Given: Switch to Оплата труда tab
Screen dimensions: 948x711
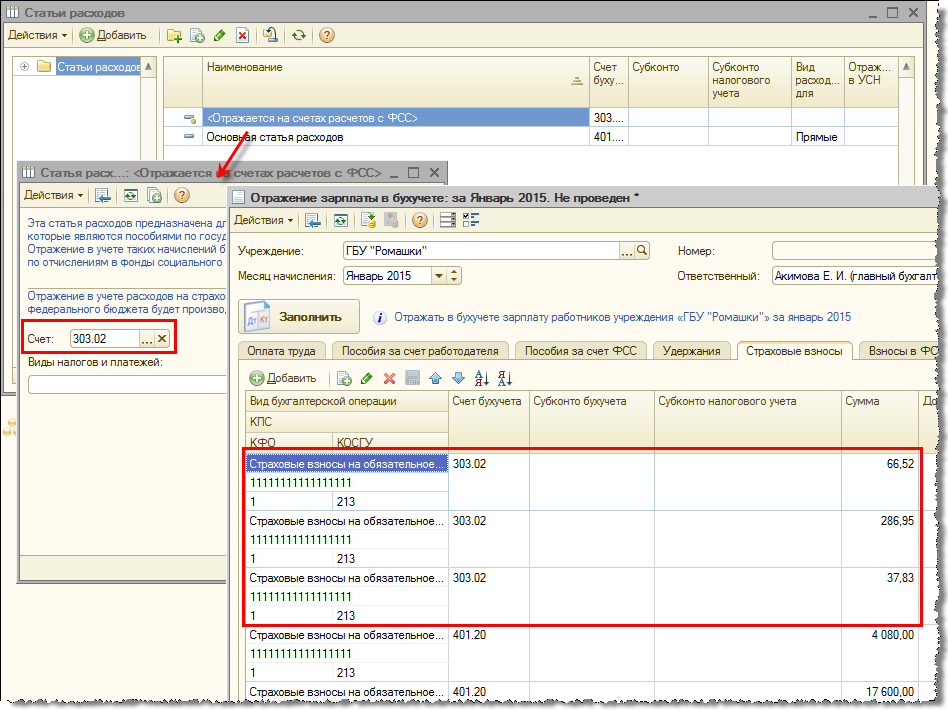Looking at the screenshot, I should 281,350.
